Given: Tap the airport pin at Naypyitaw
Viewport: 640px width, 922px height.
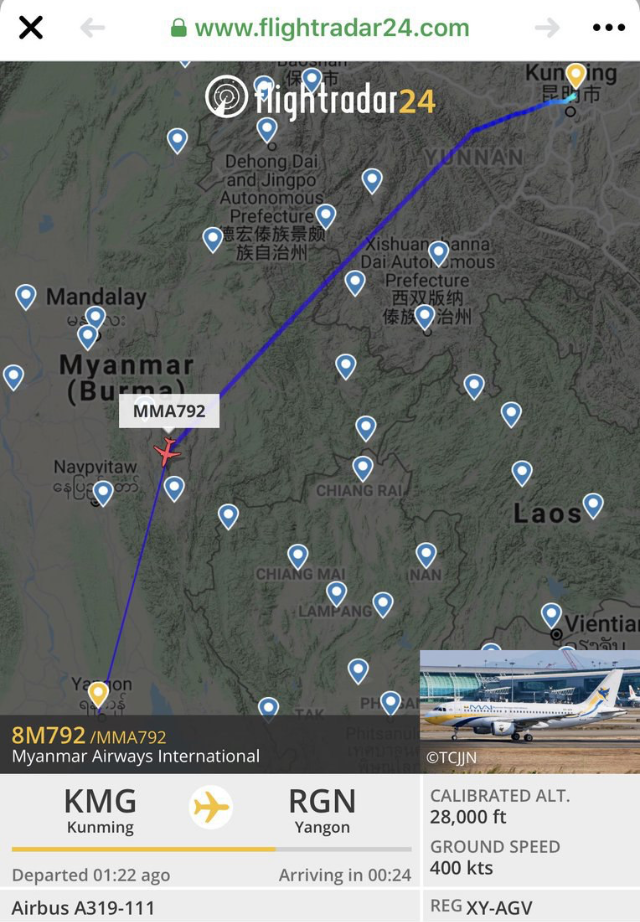Looking at the screenshot, I should pyautogui.click(x=103, y=493).
